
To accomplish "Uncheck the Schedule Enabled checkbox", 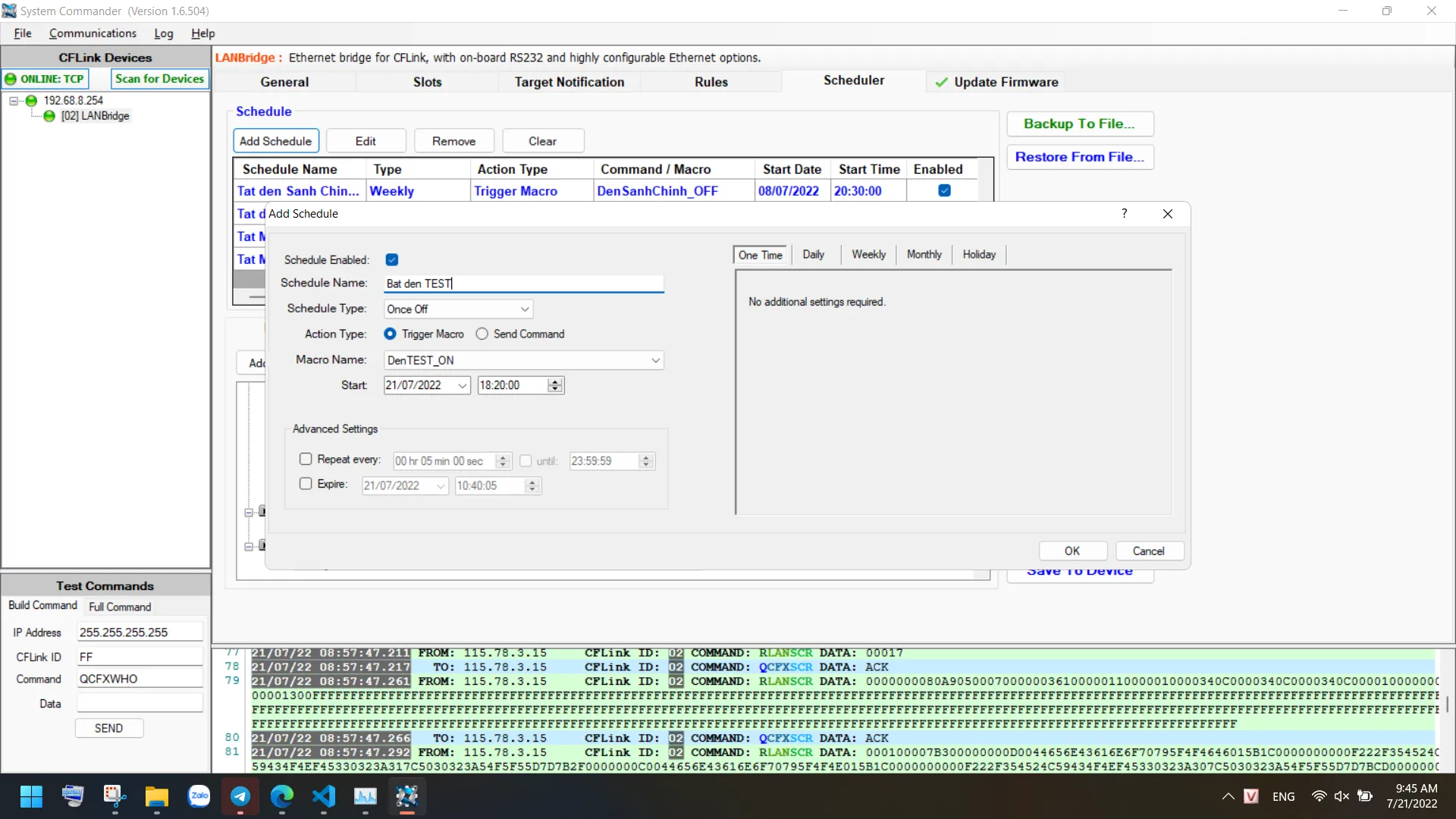I will point(392,259).
